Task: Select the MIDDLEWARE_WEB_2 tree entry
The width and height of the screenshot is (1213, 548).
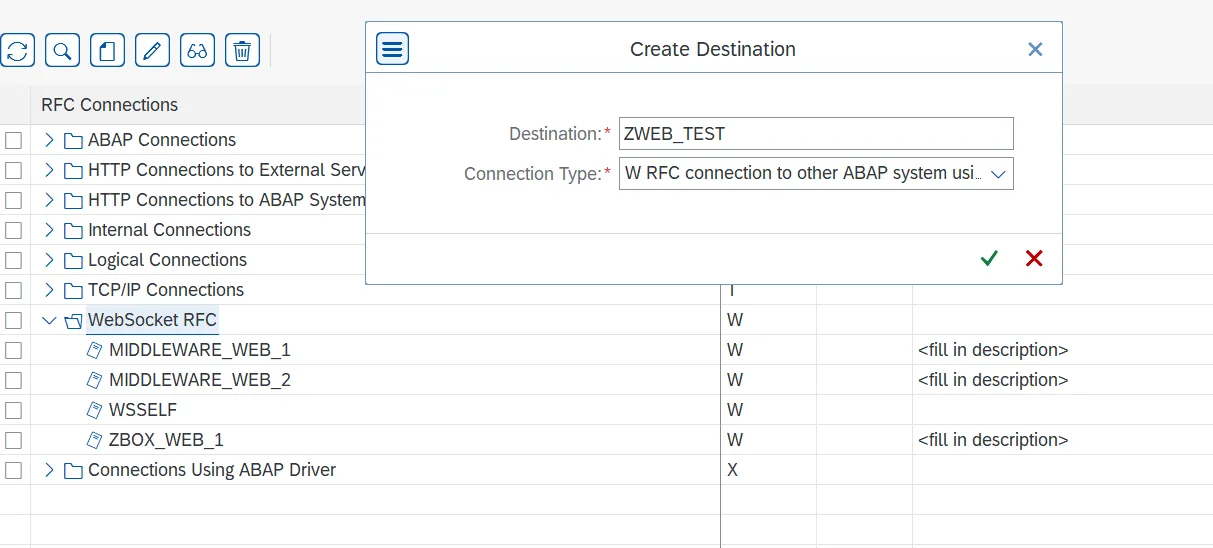Action: [x=200, y=380]
